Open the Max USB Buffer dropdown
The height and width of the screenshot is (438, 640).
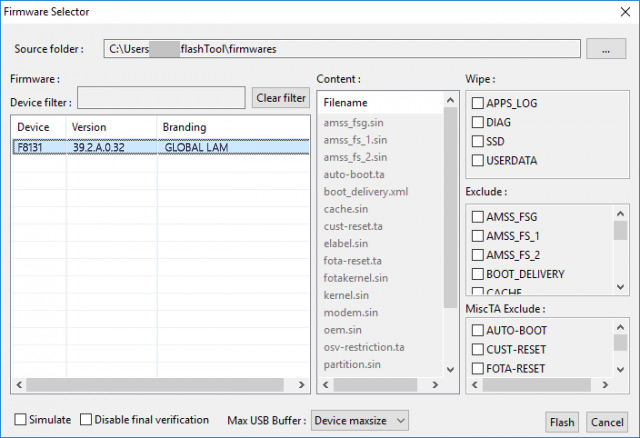tap(360, 420)
